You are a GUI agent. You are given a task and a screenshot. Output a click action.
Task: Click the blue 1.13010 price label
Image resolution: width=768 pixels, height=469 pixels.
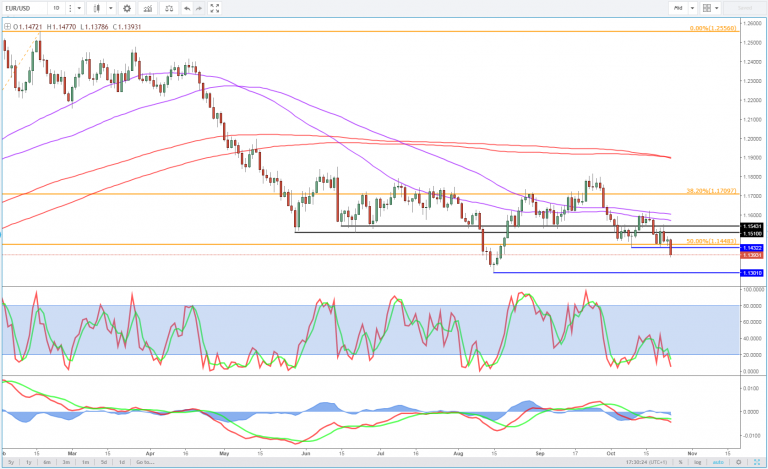pyautogui.click(x=752, y=273)
